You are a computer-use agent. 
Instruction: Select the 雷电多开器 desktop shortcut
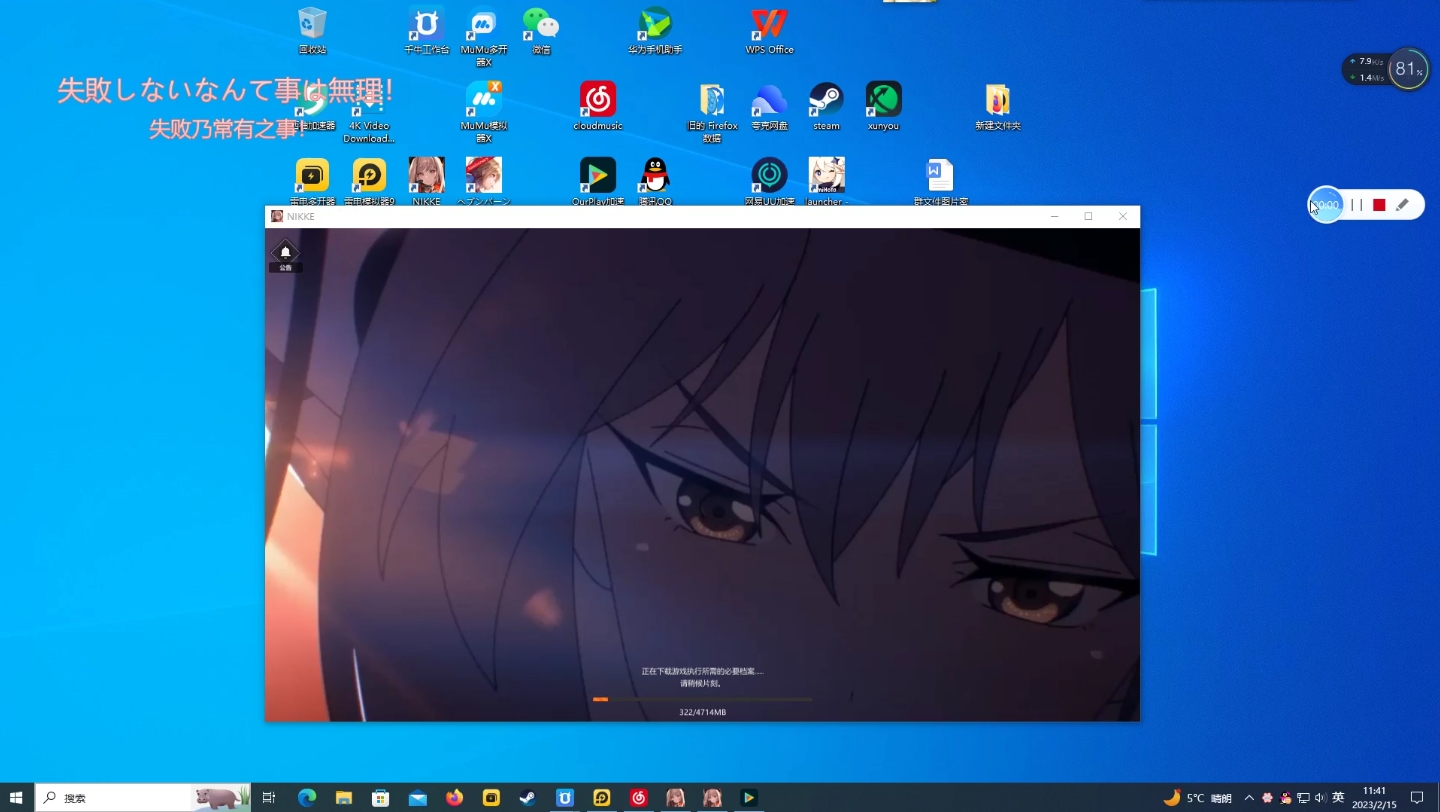(x=312, y=182)
